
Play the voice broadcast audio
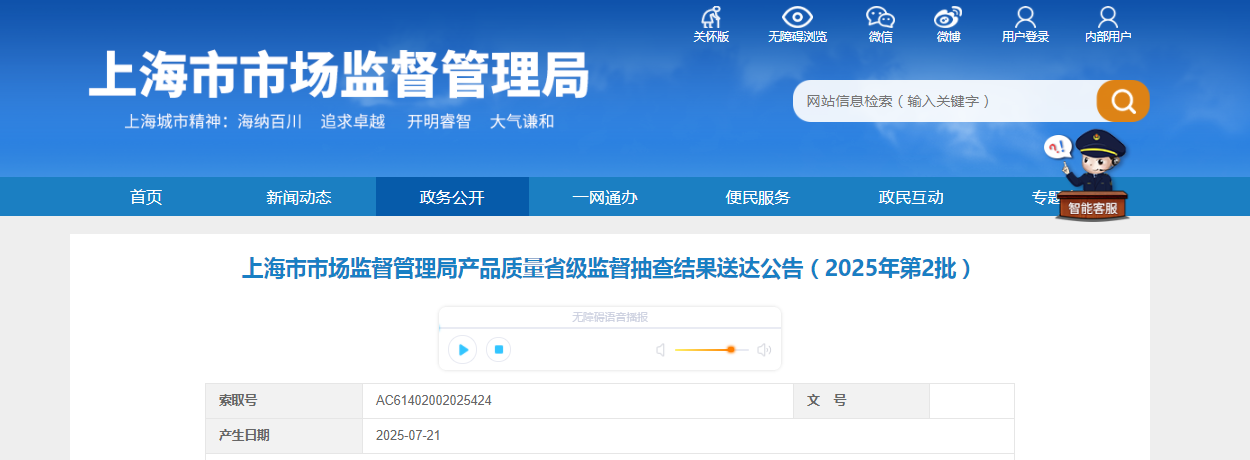point(463,349)
